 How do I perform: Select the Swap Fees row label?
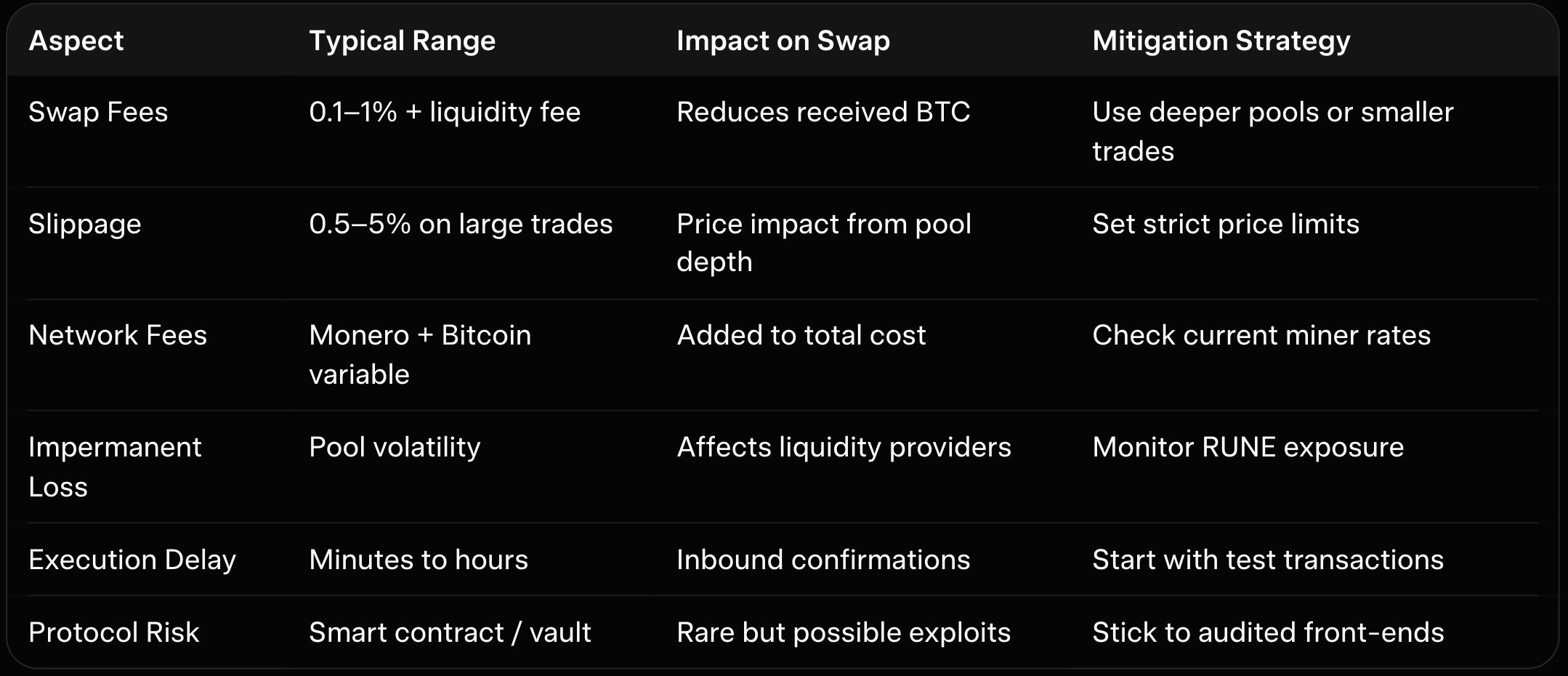pyautogui.click(x=98, y=112)
